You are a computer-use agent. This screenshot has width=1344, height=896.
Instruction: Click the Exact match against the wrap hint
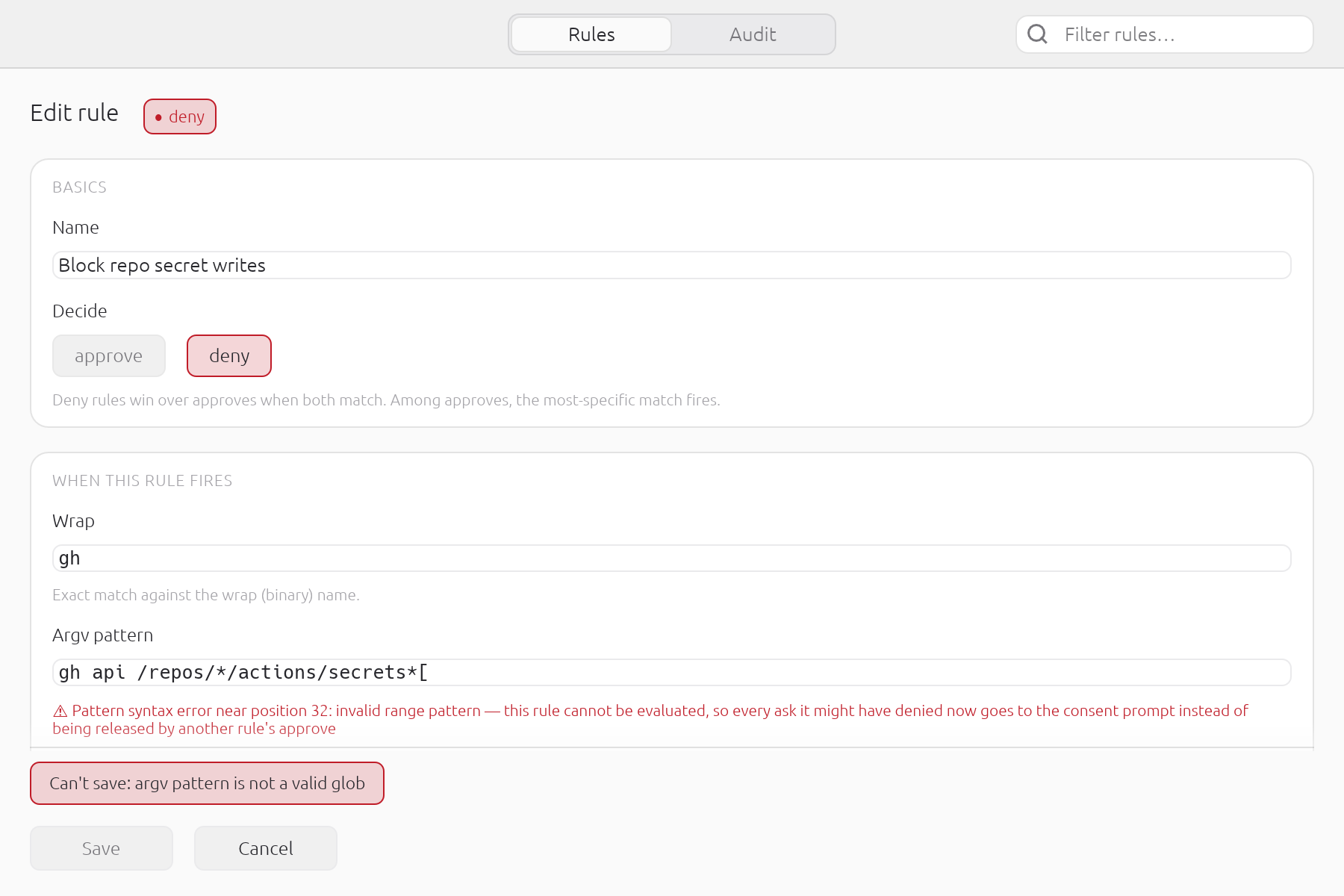click(206, 595)
